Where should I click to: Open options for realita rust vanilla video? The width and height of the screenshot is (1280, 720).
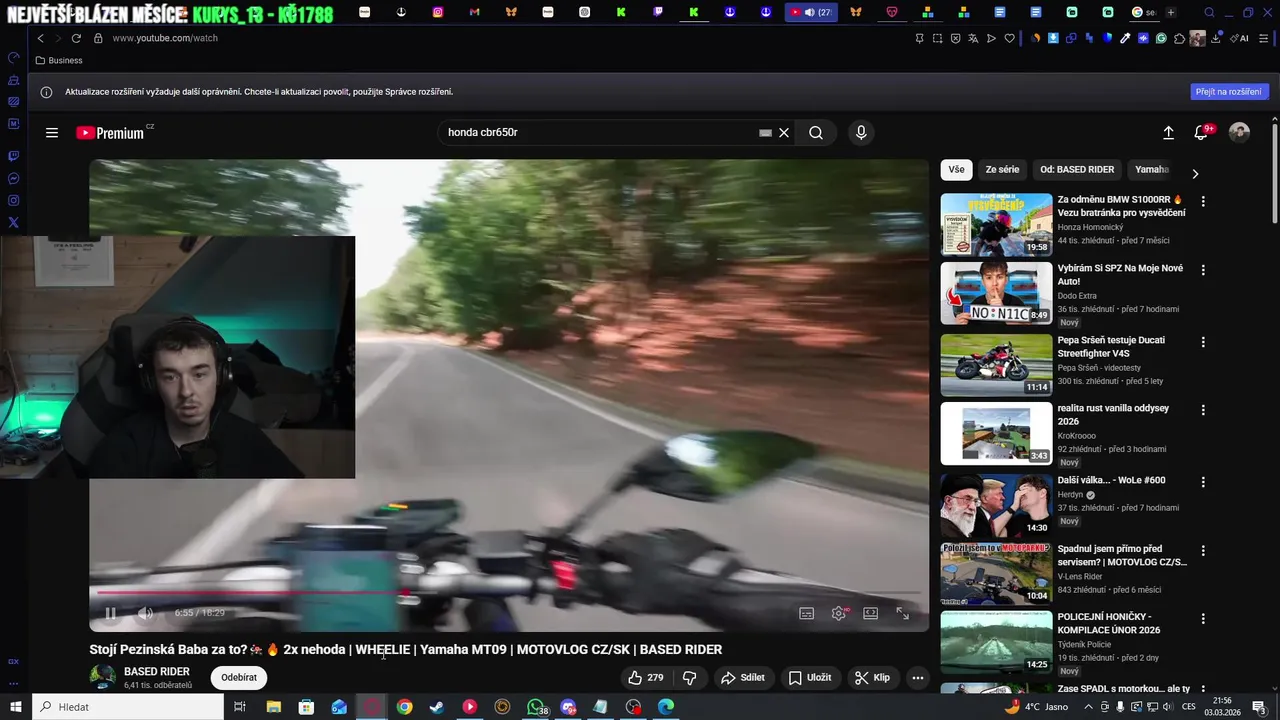point(1203,410)
